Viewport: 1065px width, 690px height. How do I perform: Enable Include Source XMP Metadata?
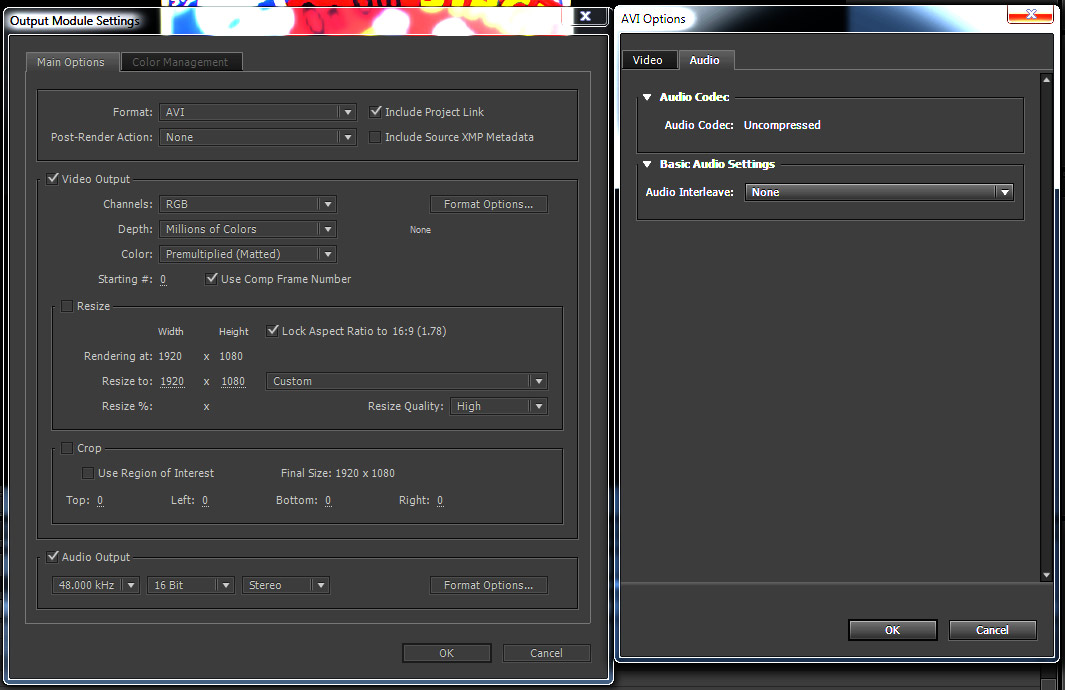(x=375, y=137)
